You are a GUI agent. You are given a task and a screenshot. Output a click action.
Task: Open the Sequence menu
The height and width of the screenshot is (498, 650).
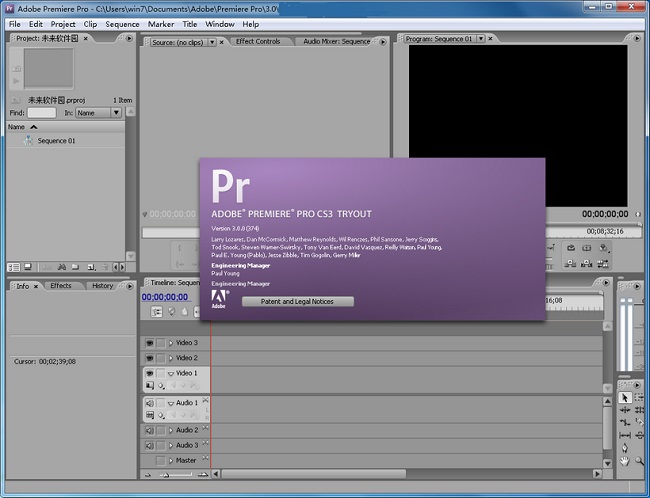coord(122,24)
